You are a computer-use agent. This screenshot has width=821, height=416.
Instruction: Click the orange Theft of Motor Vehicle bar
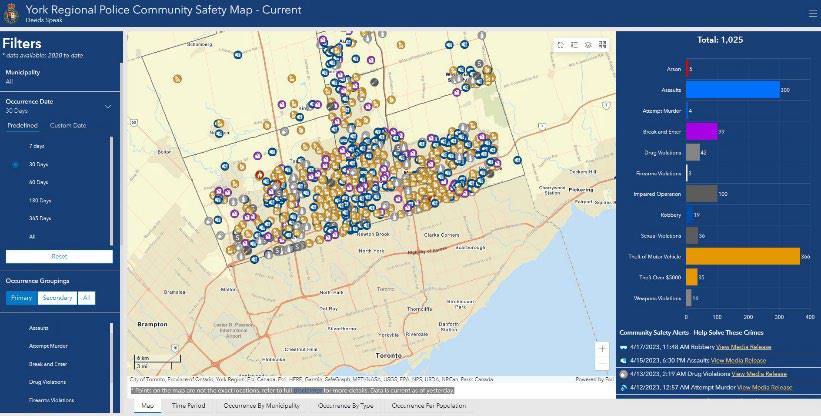744,256
